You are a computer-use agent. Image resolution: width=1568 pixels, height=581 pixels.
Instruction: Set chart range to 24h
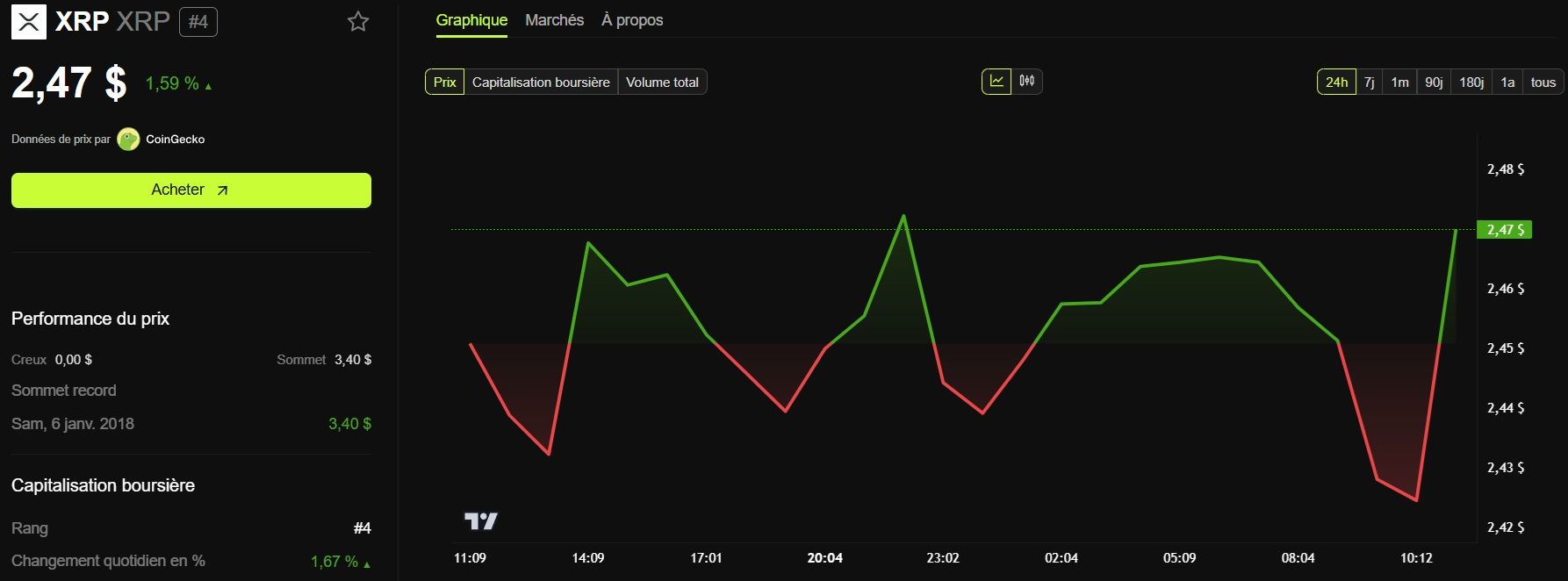[x=1336, y=82]
